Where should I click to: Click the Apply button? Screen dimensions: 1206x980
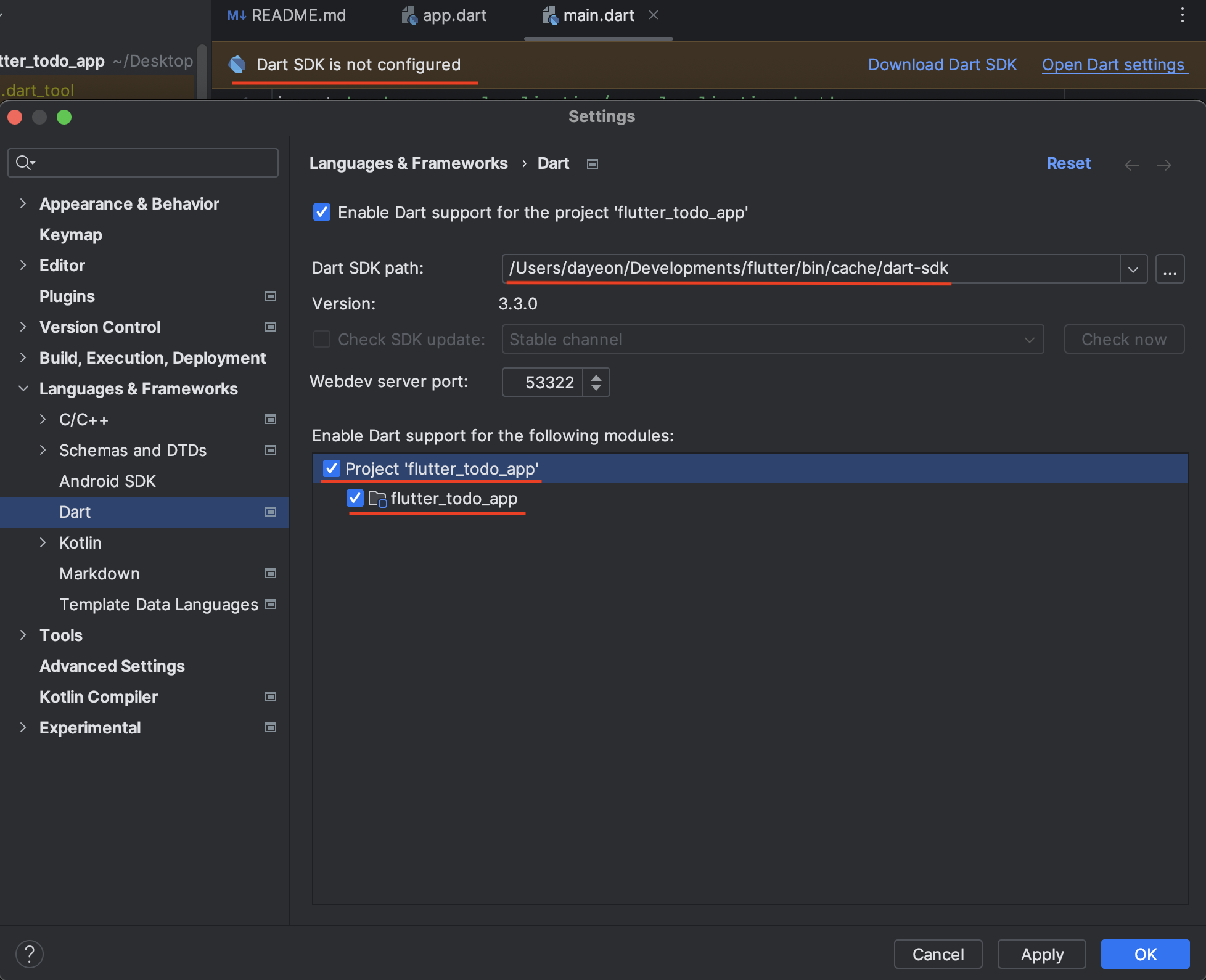pos(1042,954)
